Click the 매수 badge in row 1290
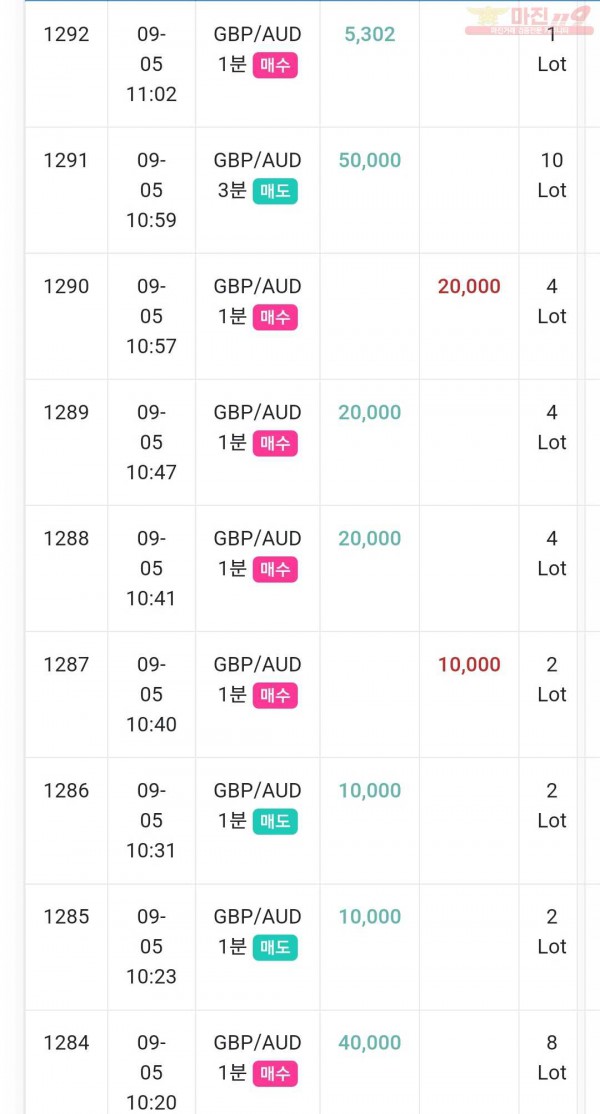 pos(275,317)
